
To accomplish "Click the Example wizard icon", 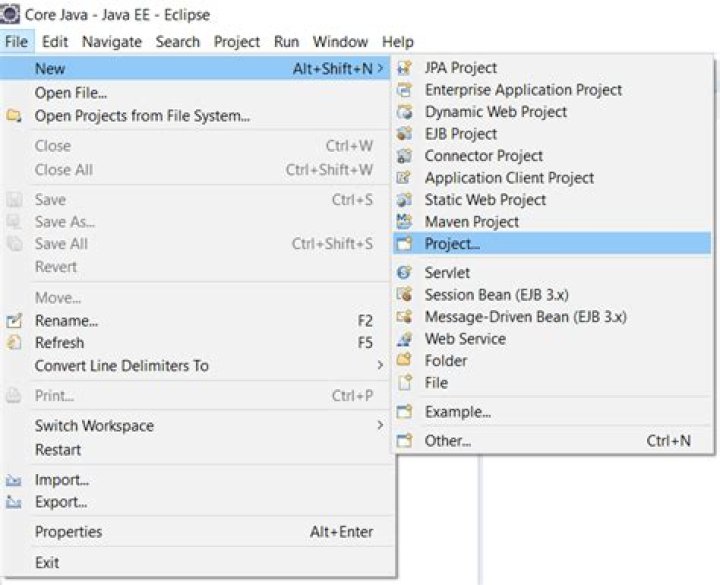I will 405,412.
